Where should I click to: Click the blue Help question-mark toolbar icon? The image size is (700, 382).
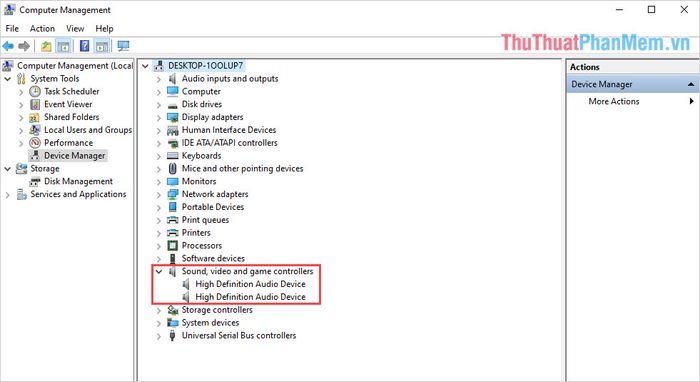pyautogui.click(x=84, y=46)
